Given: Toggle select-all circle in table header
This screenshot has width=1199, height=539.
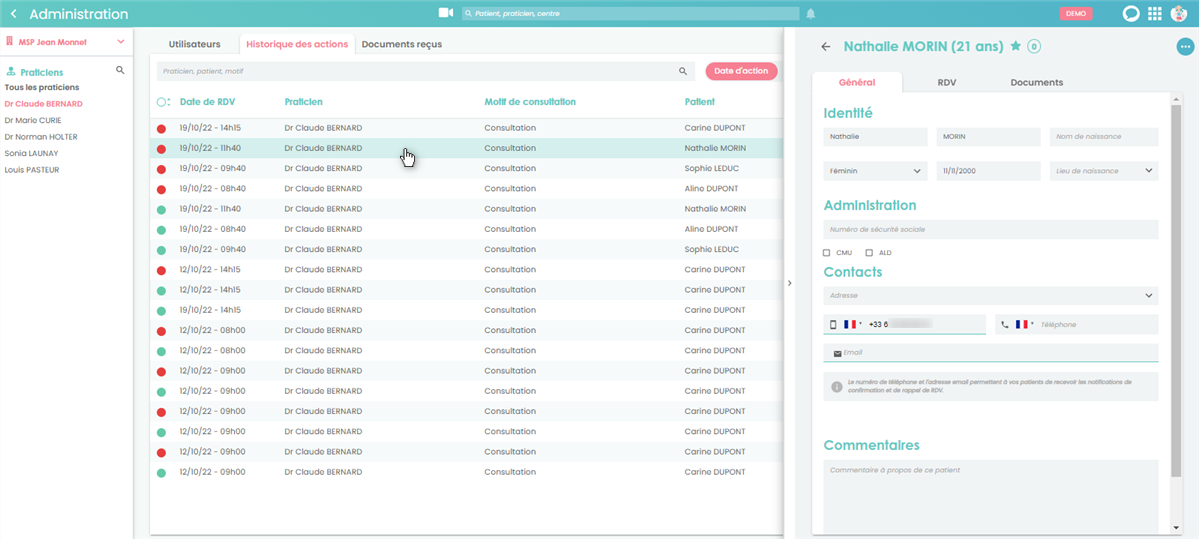Looking at the screenshot, I should pos(162,102).
